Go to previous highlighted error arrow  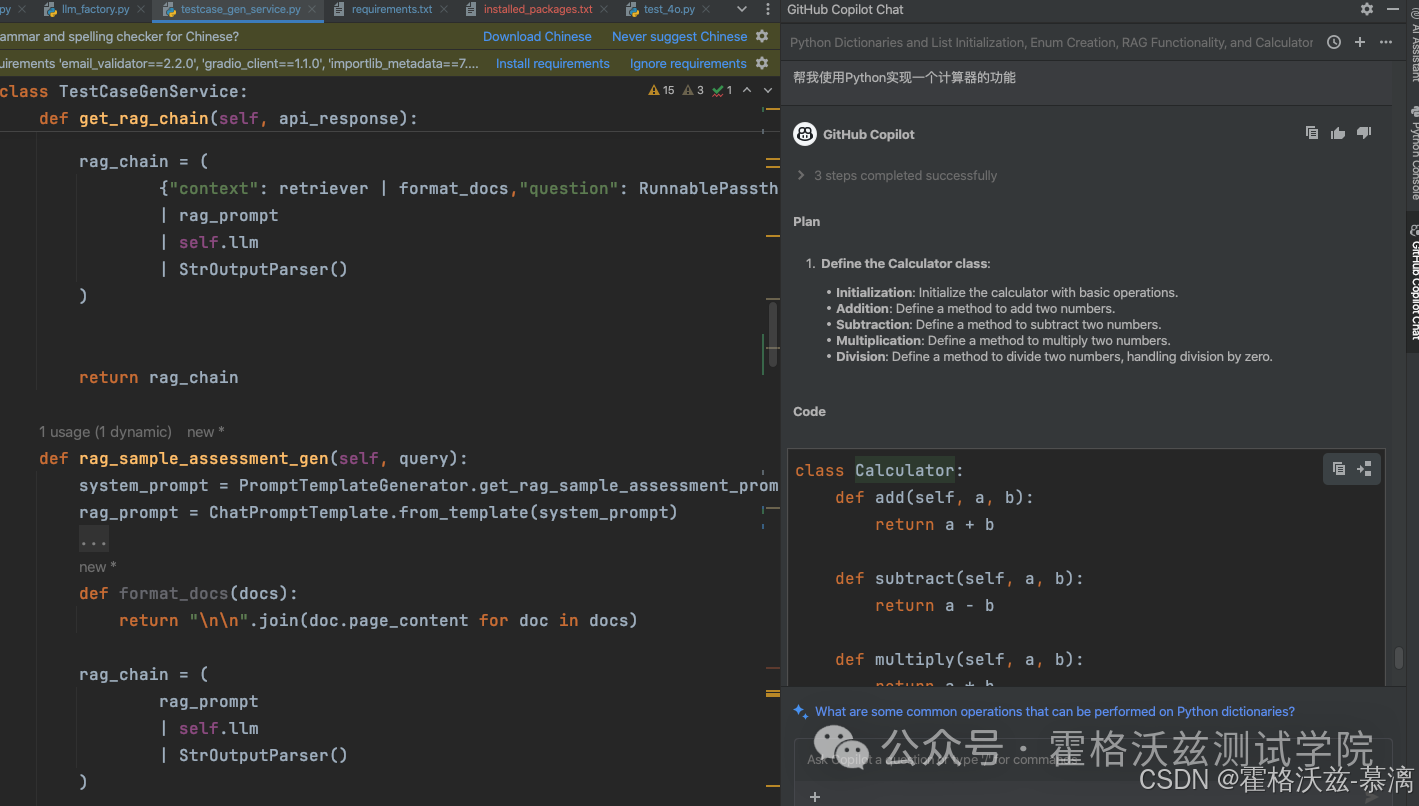click(x=747, y=90)
